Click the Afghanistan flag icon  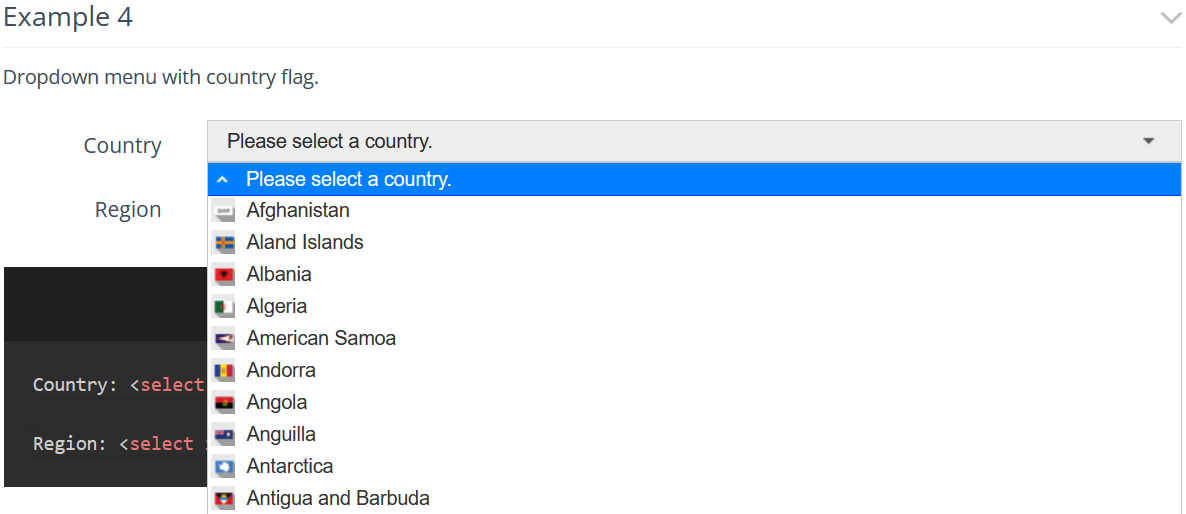224,212
